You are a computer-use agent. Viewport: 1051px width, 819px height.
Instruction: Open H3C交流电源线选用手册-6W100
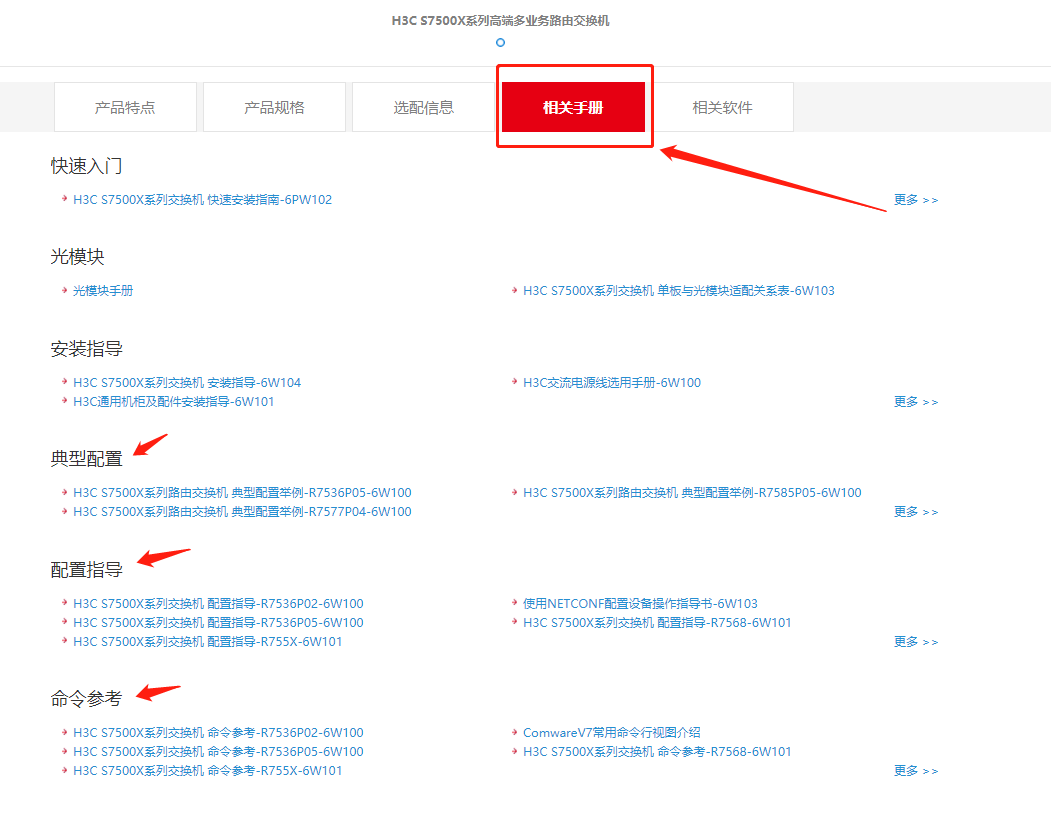tap(612, 383)
